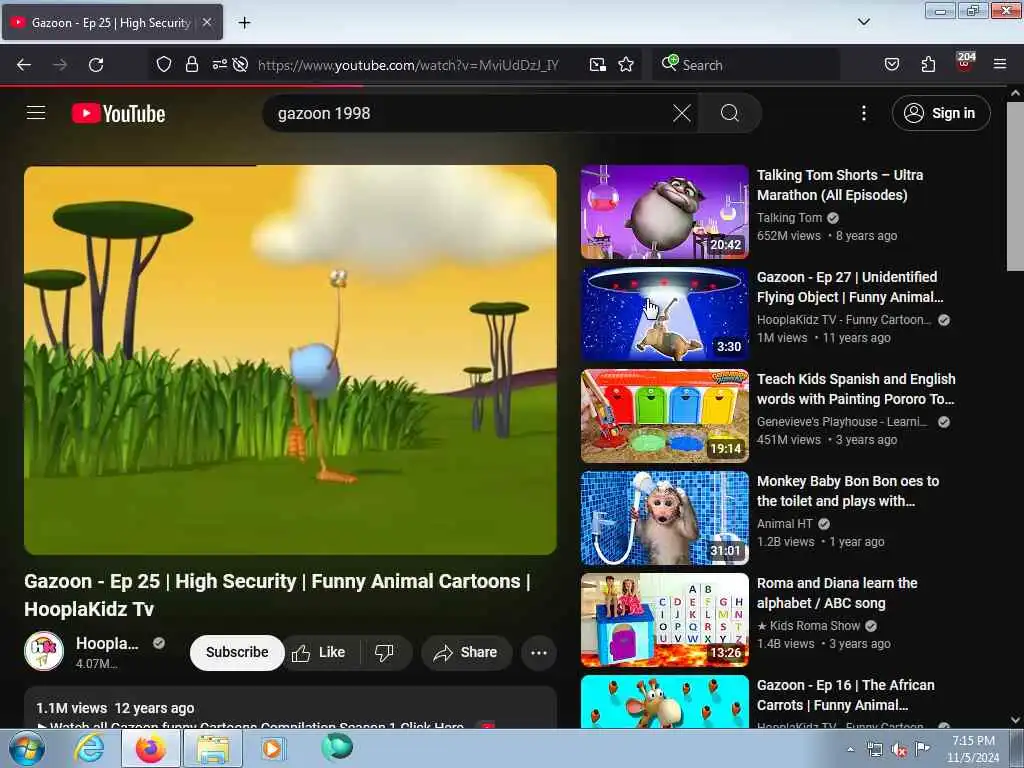Open Monkey Baby Bon Bon video title
This screenshot has width=1024, height=768.
coord(848,490)
